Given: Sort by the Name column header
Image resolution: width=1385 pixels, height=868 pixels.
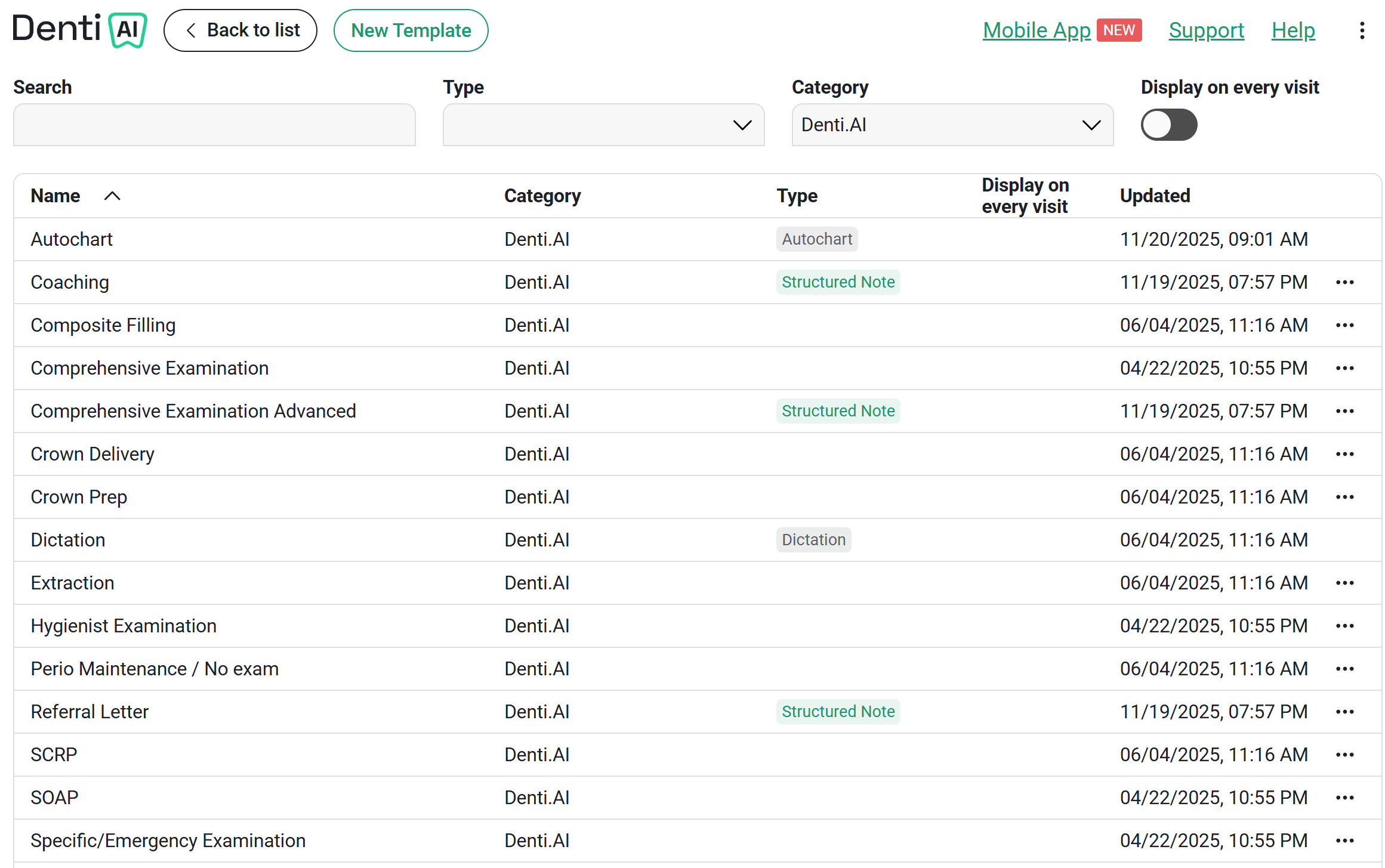Looking at the screenshot, I should tap(55, 196).
